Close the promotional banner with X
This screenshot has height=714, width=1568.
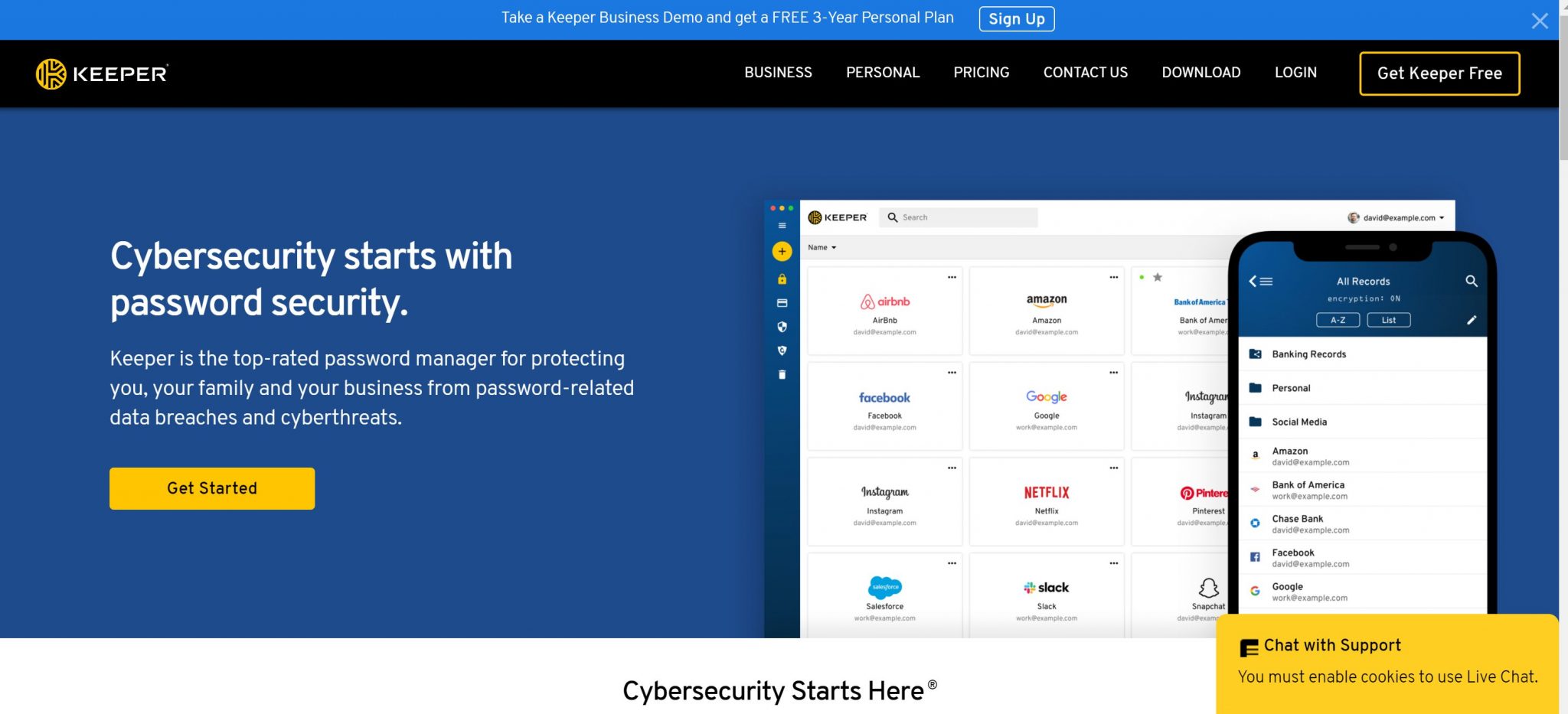click(1540, 21)
